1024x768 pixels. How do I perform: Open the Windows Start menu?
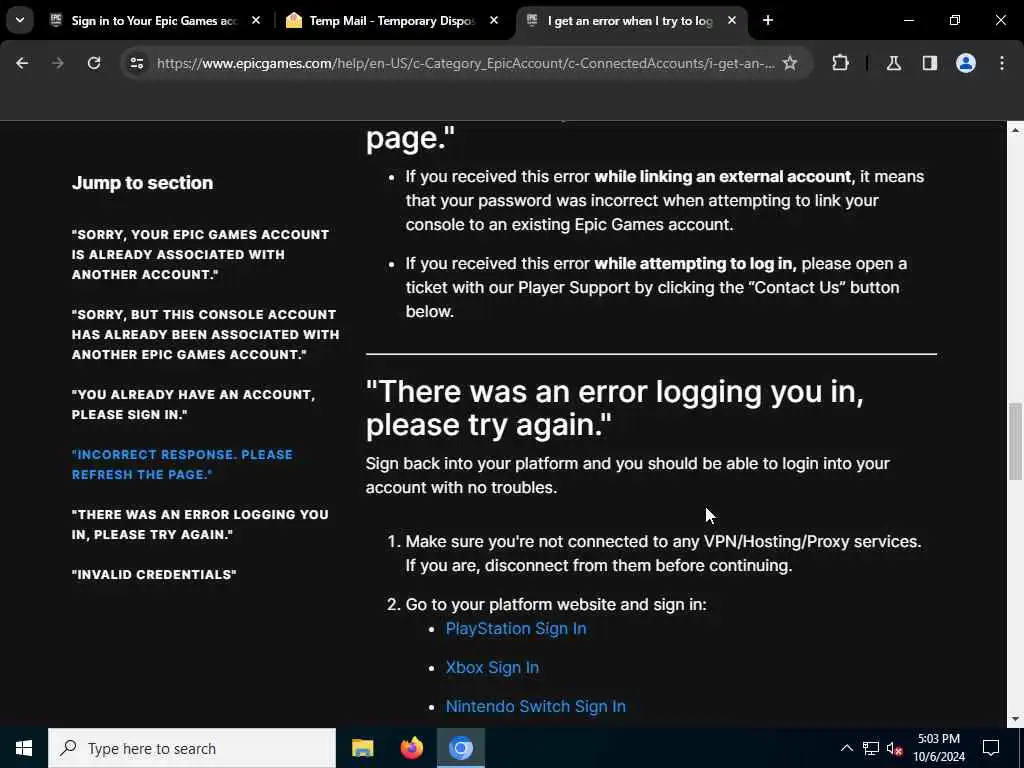pos(24,748)
